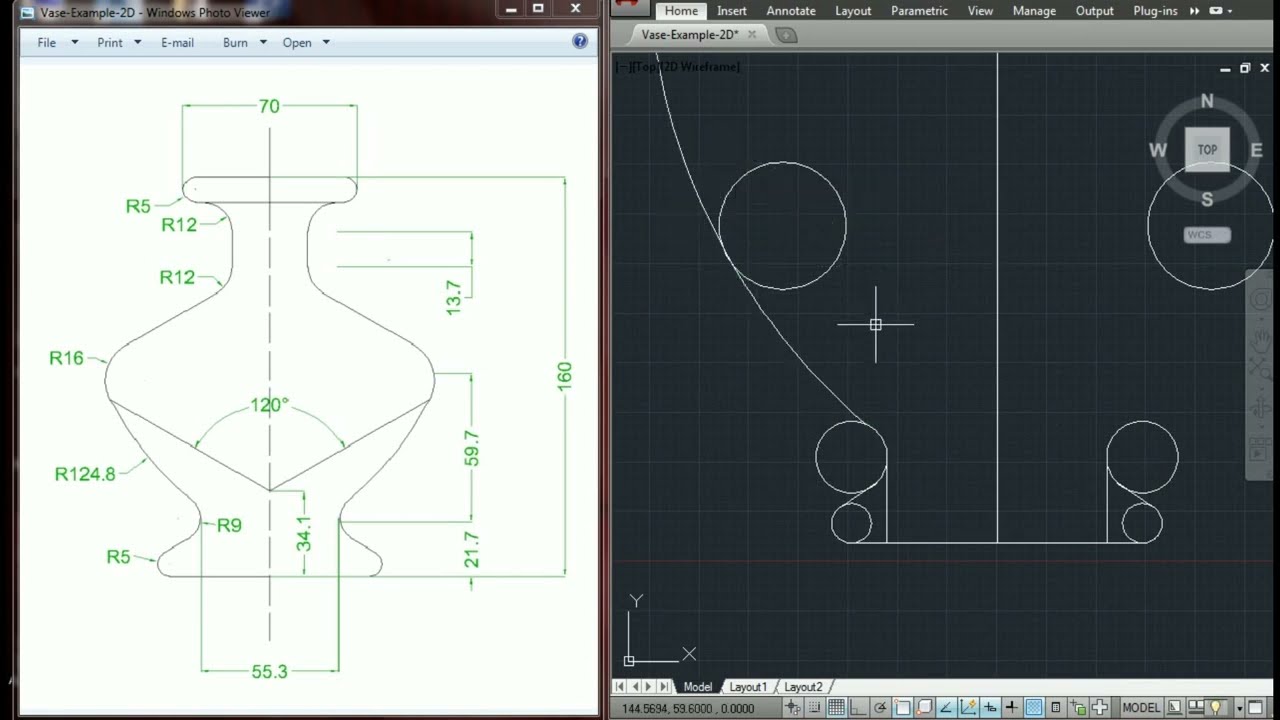Click the 2D Wireframe visual style control
1280x720 pixels.
[x=702, y=67]
